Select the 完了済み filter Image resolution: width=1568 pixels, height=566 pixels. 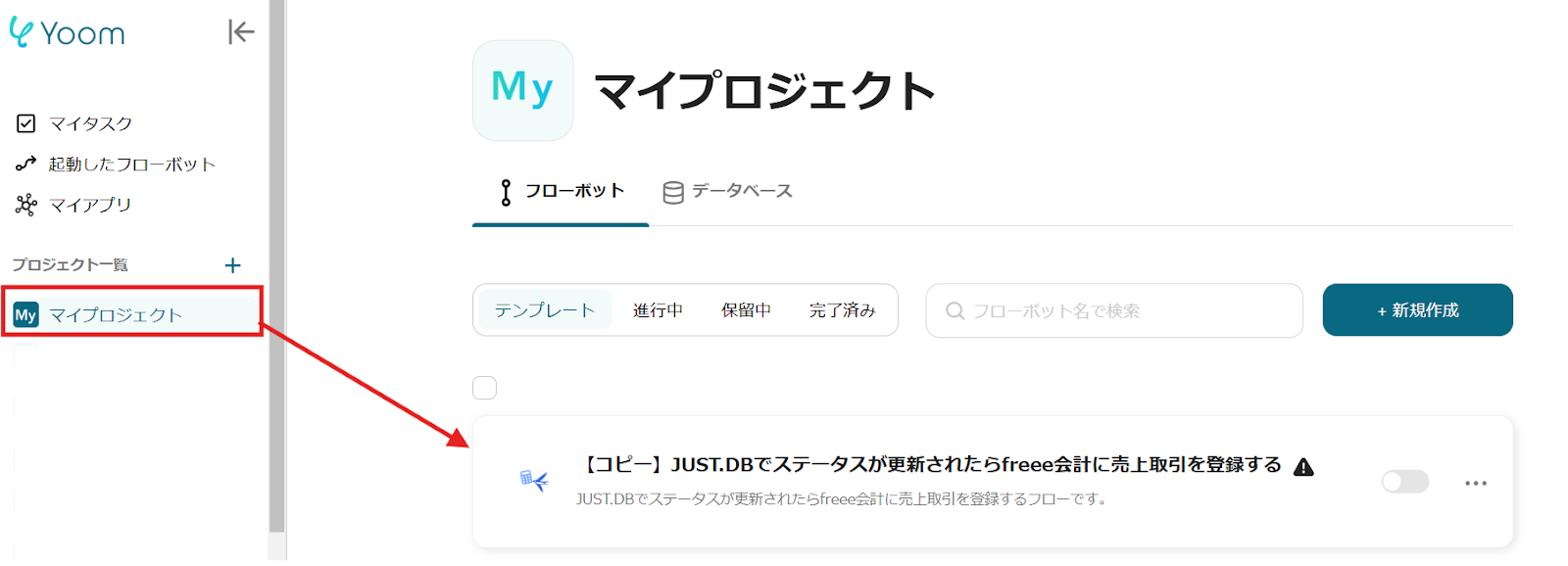pyautogui.click(x=842, y=310)
